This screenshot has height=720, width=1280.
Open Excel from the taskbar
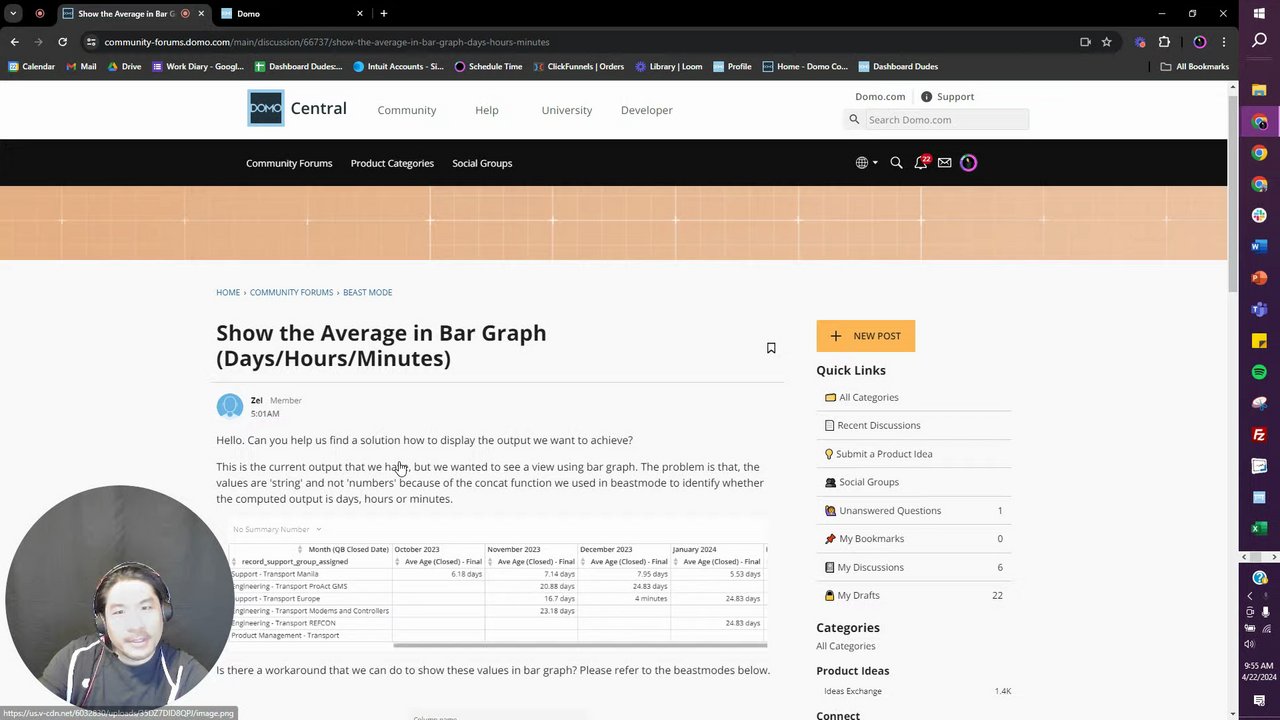(1259, 529)
